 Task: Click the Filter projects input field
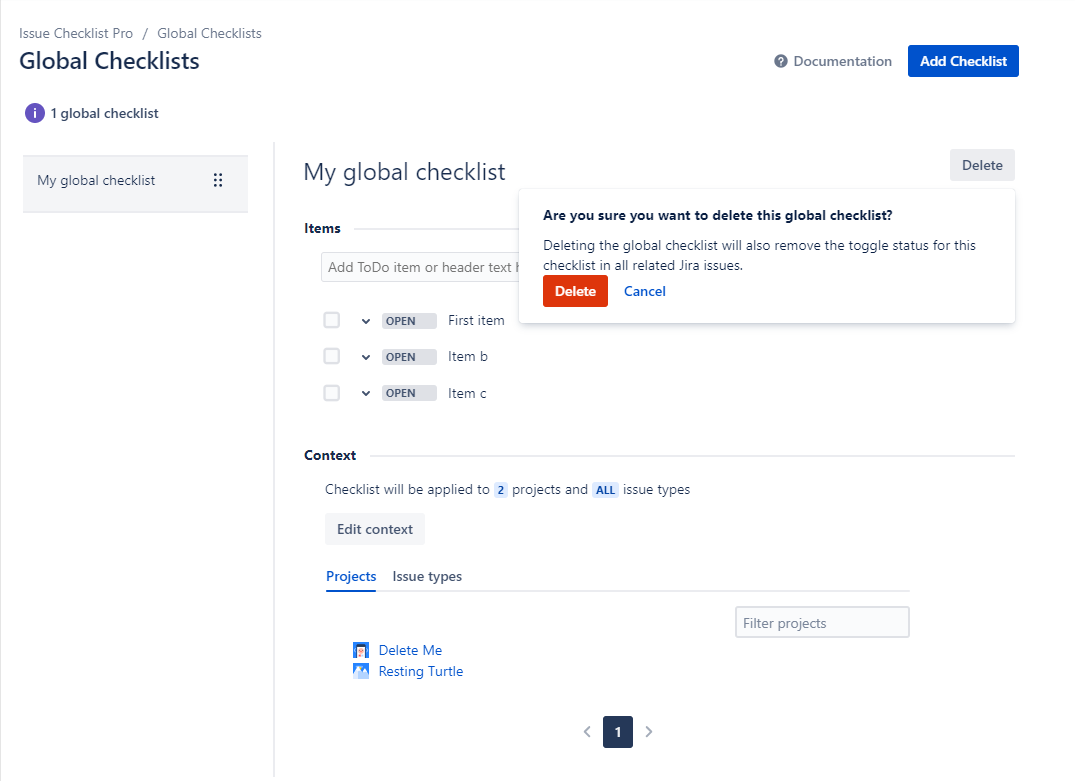tap(822, 623)
